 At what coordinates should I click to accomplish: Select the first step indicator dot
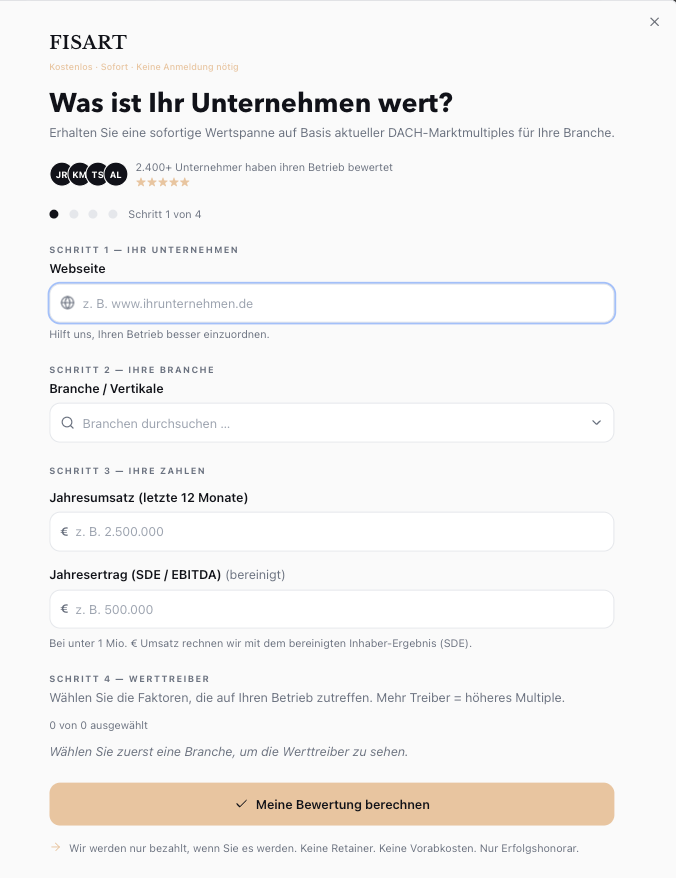(x=54, y=214)
